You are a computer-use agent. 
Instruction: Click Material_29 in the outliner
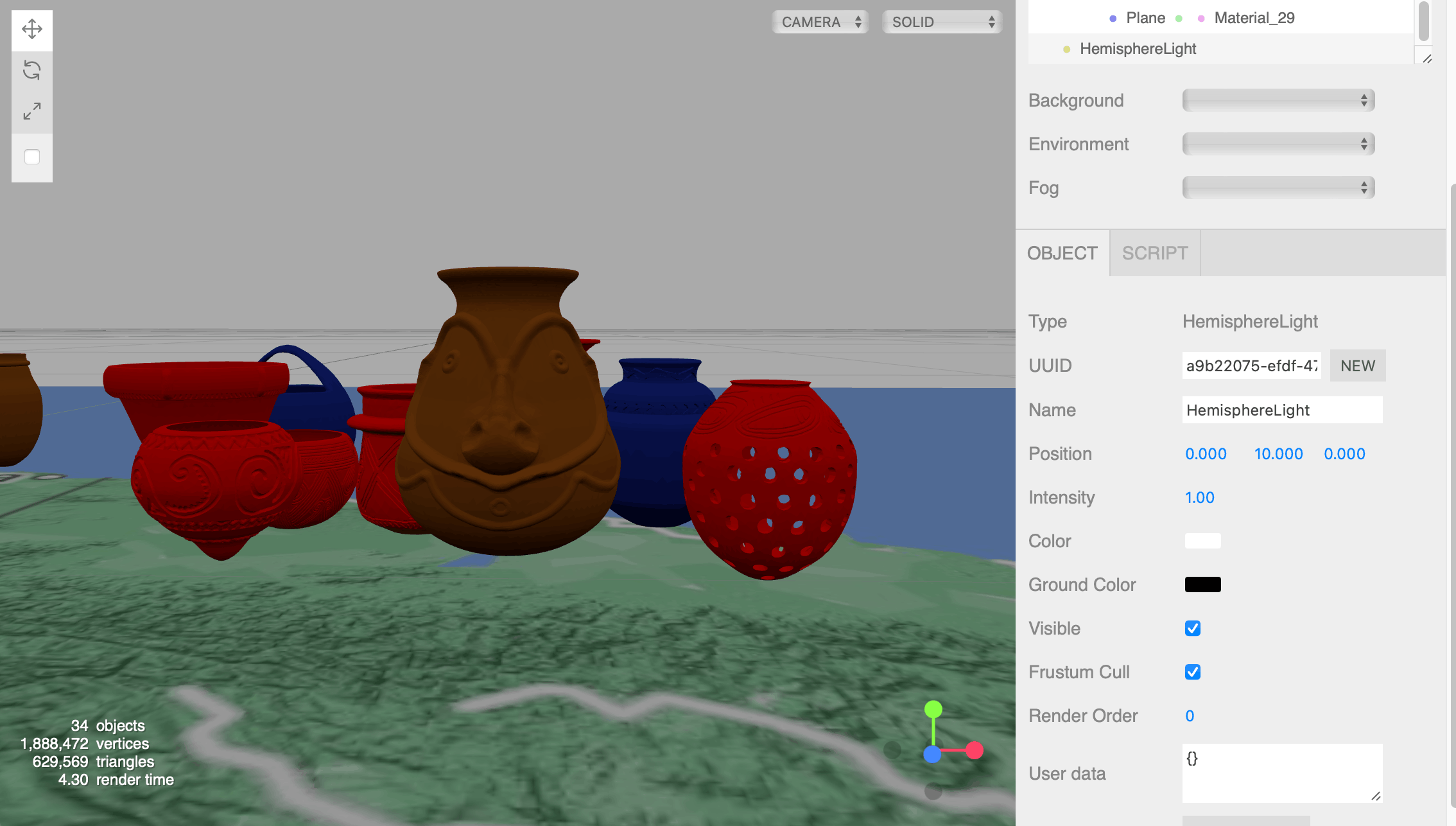click(x=1254, y=18)
